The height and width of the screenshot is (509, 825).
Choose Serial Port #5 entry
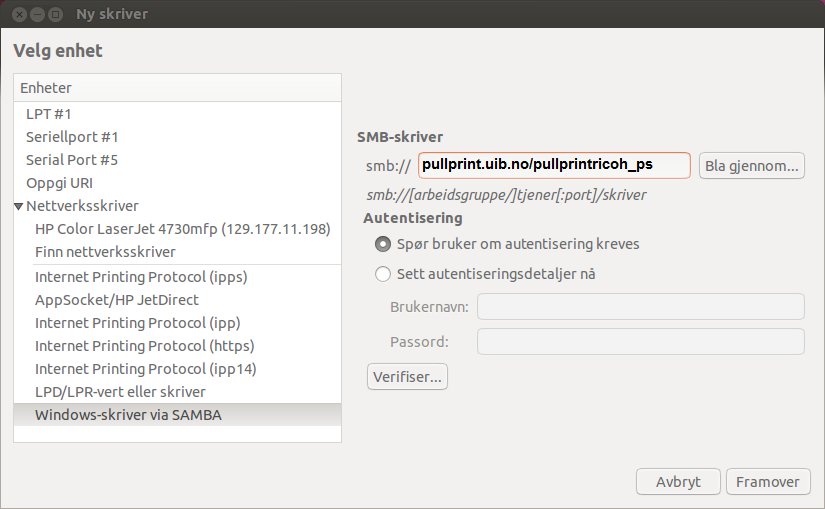point(72,160)
